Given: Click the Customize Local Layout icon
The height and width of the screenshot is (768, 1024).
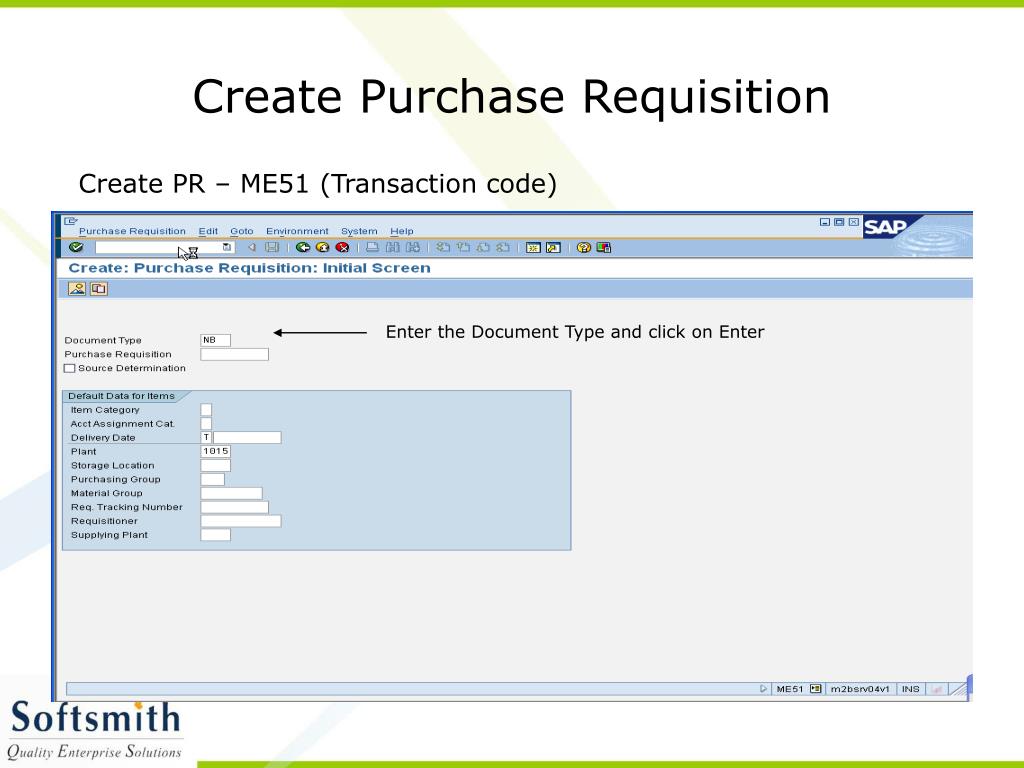Looking at the screenshot, I should tap(603, 248).
